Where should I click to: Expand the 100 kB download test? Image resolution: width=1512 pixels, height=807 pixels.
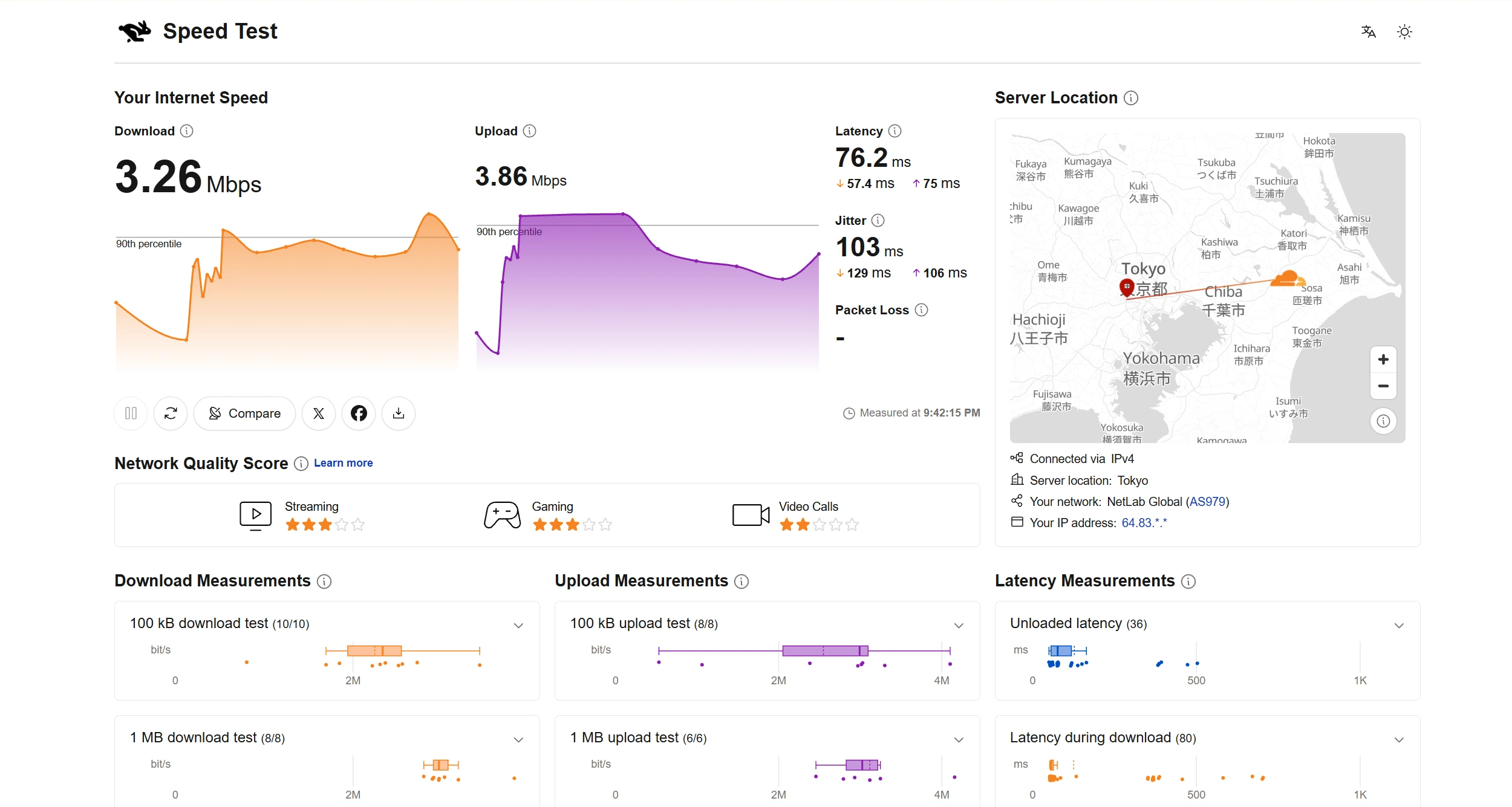(518, 625)
